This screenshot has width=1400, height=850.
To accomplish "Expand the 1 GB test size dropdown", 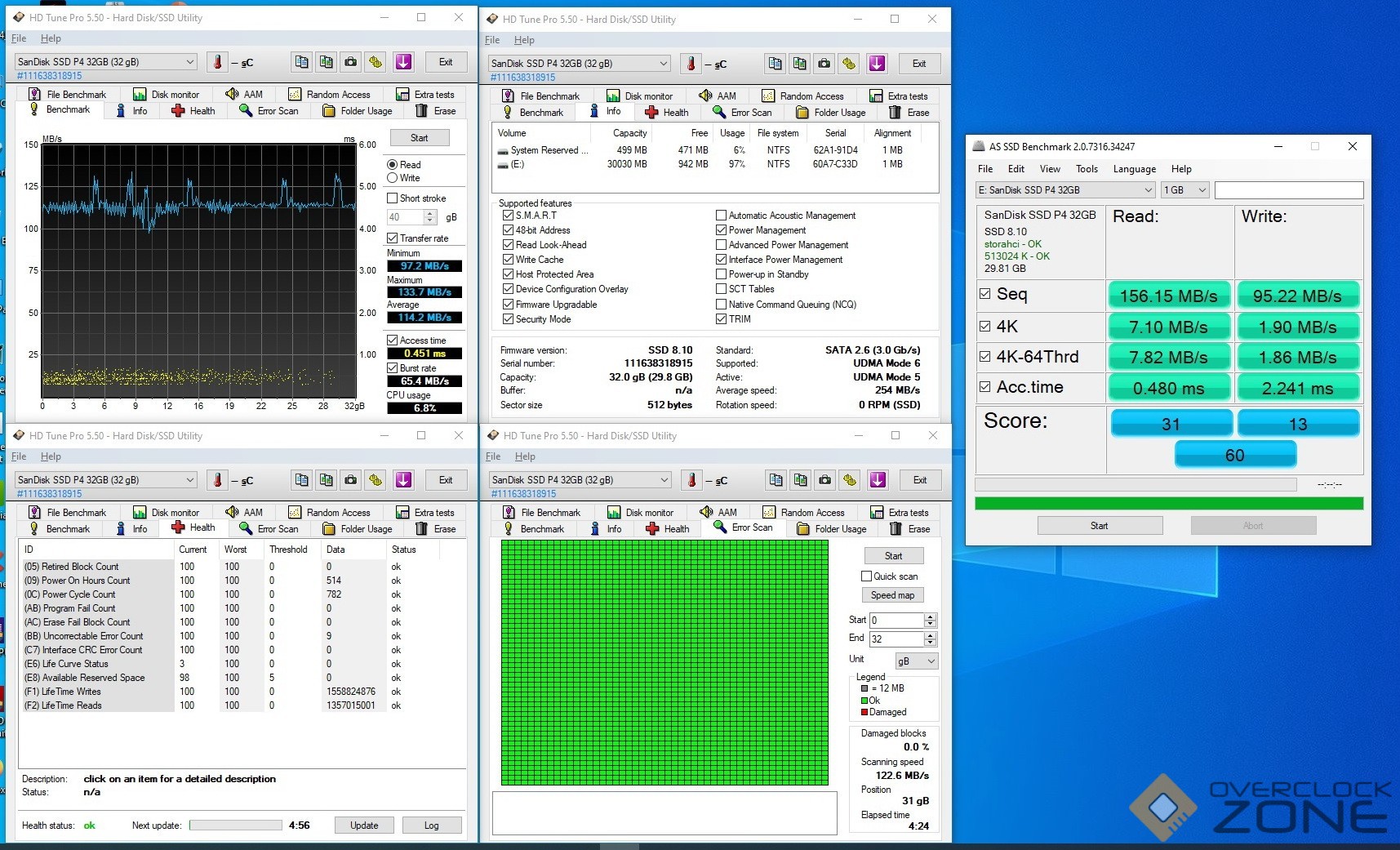I will 1184,190.
